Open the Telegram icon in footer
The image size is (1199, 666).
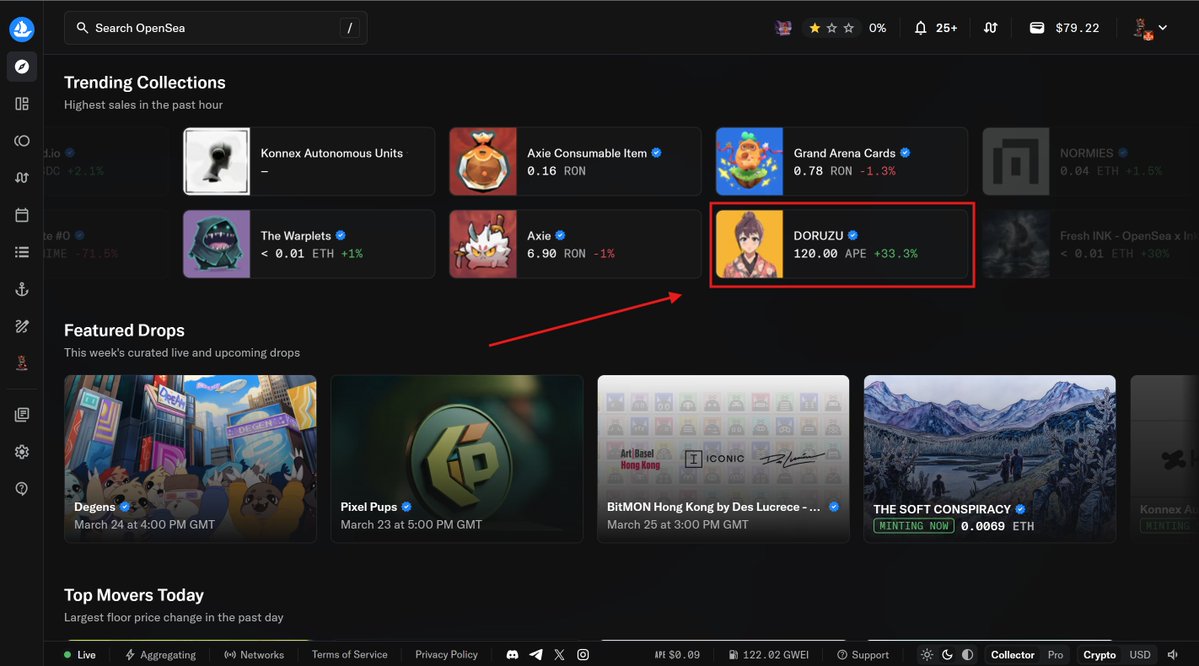tap(536, 655)
